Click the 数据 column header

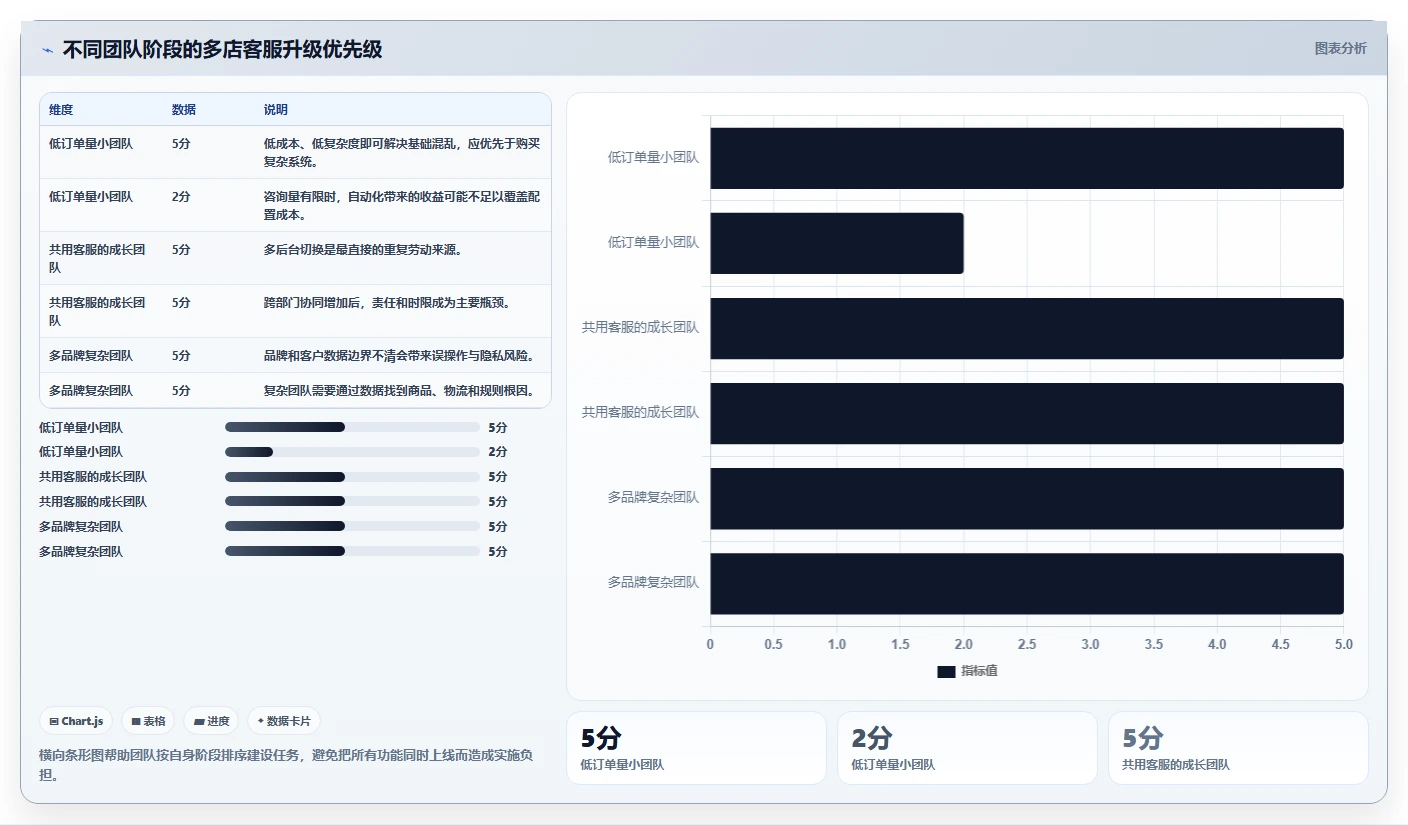tap(184, 109)
